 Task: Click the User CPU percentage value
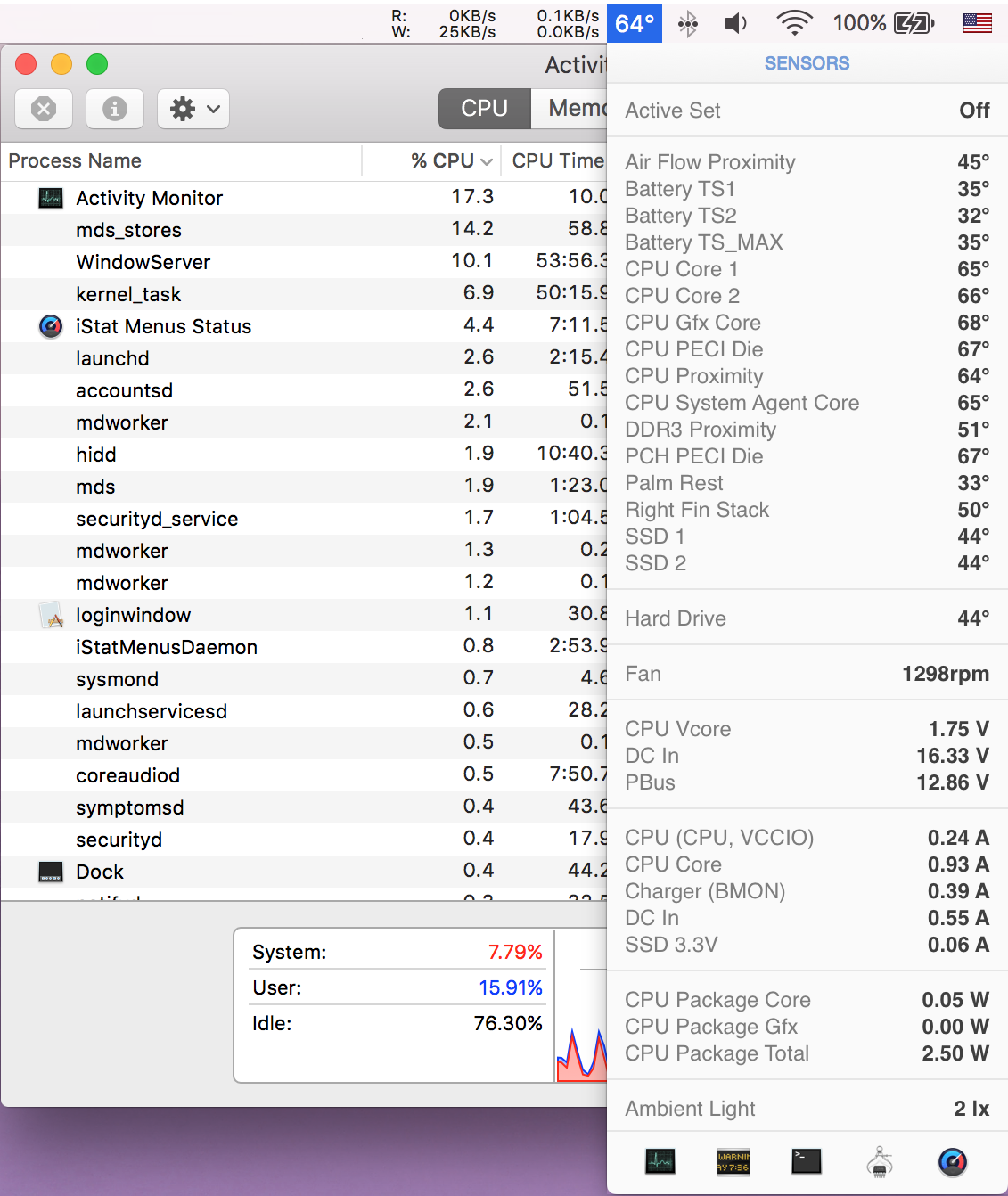coord(510,987)
